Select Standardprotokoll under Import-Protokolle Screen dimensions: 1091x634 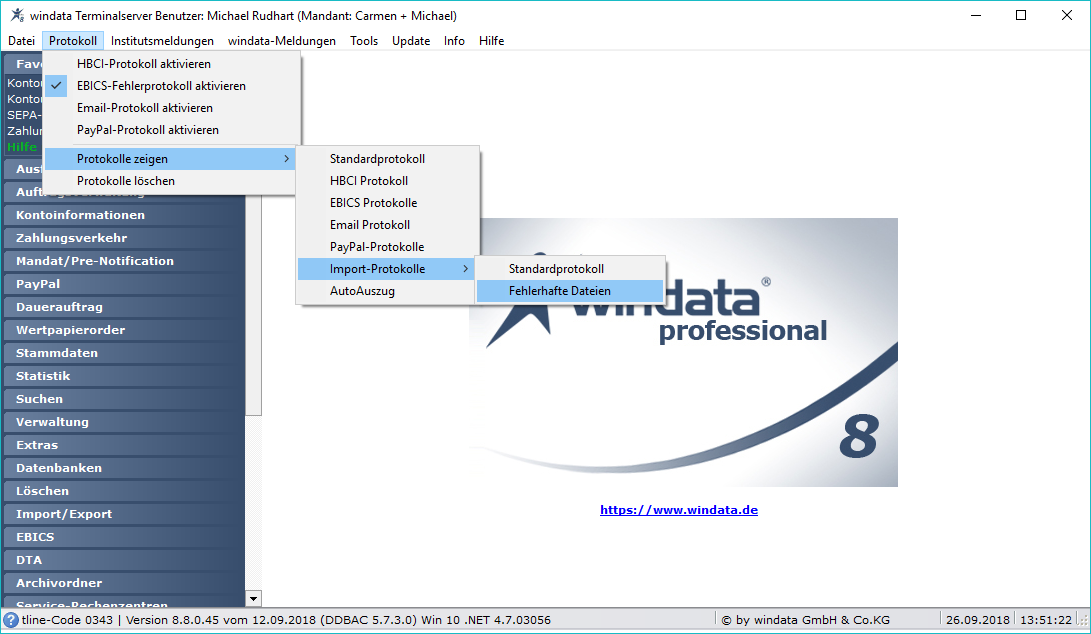click(x=570, y=269)
